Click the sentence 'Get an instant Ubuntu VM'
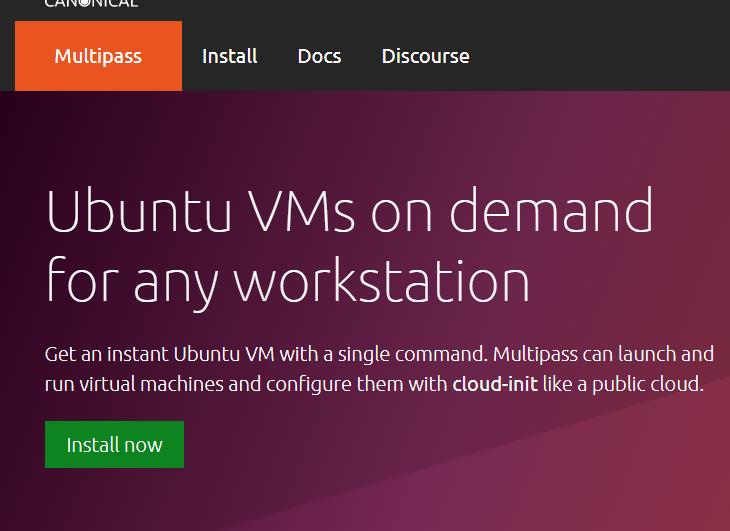Viewport: 730px width, 531px height. pos(160,354)
